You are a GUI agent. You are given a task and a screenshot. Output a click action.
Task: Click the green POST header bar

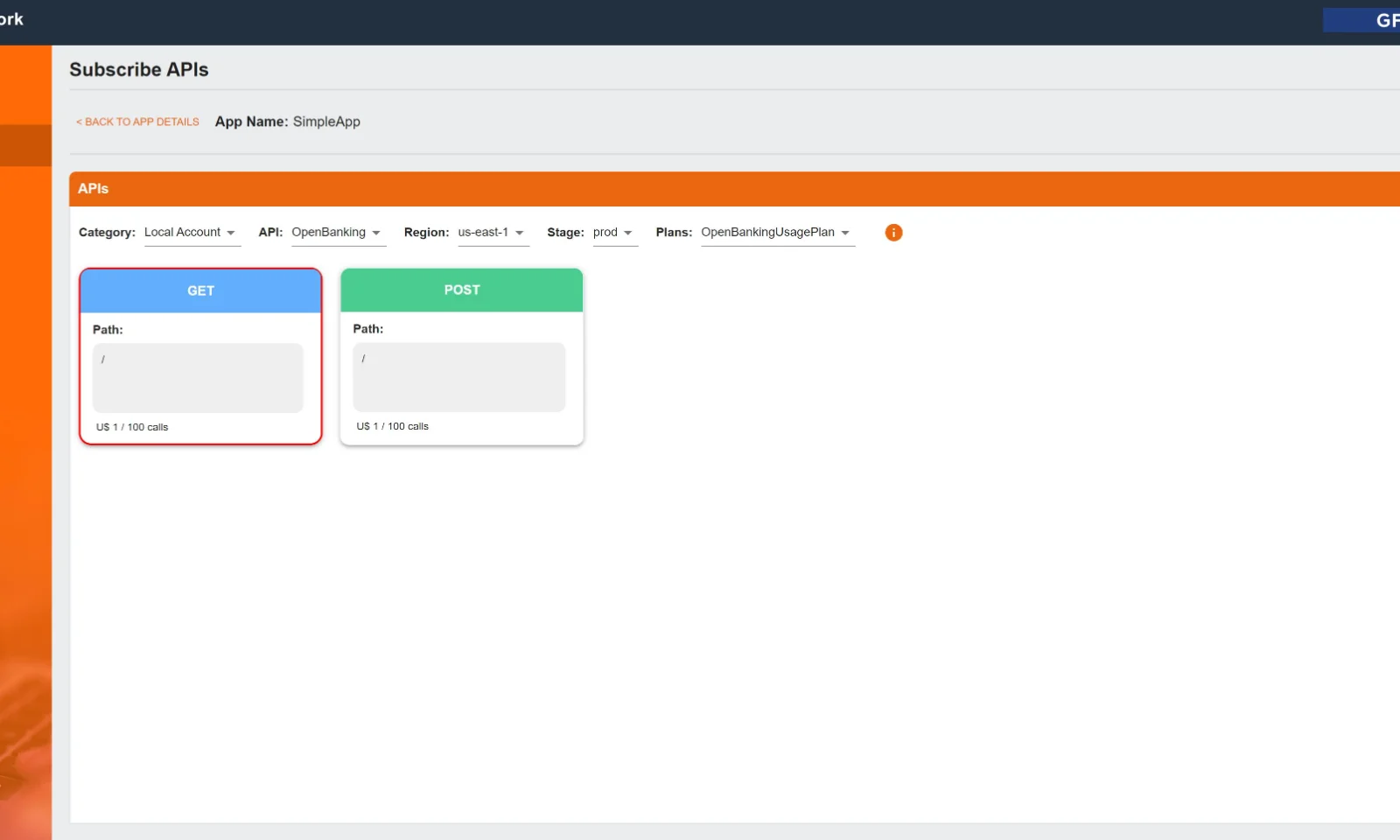(x=461, y=290)
